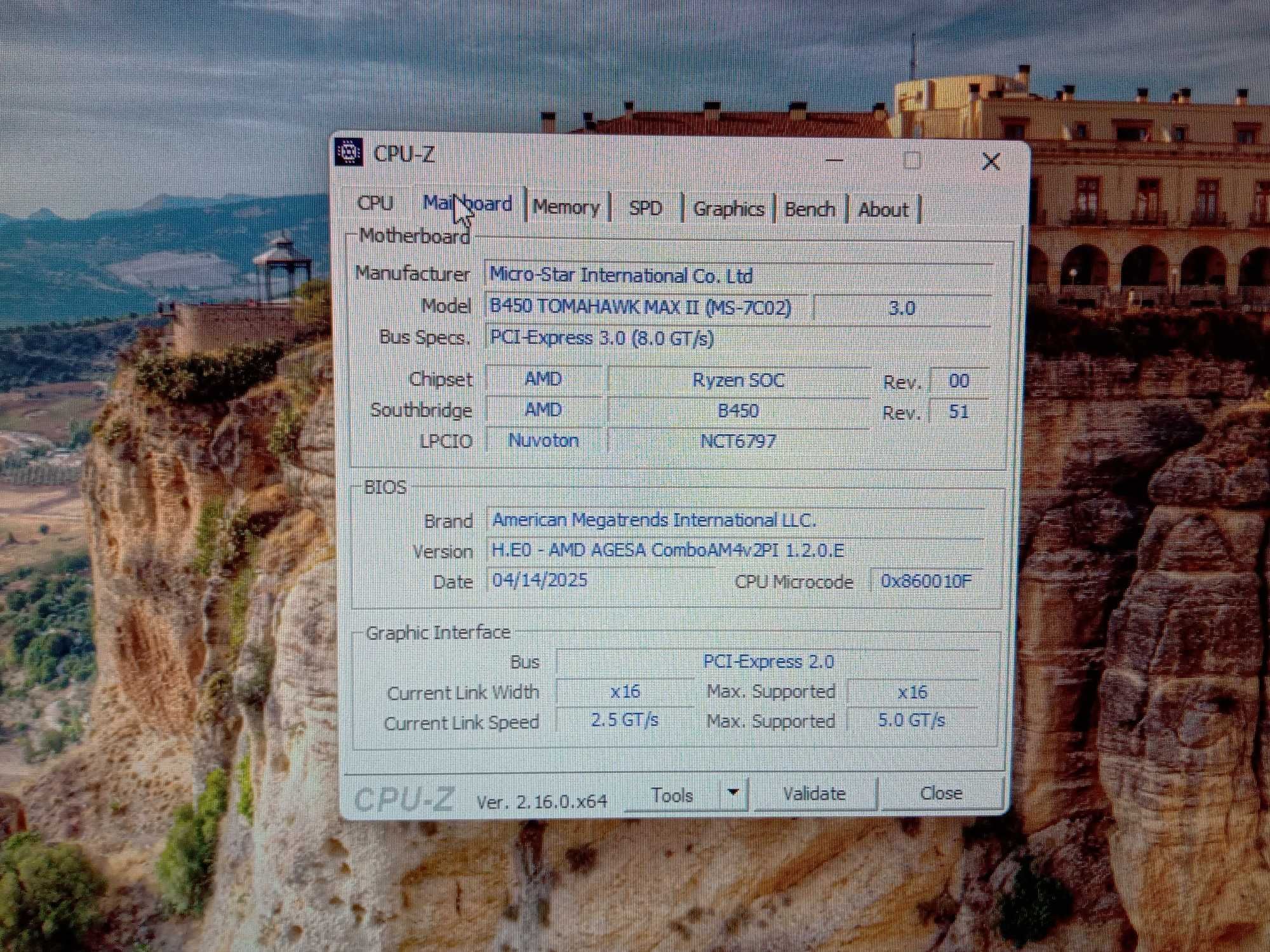Select the Mainboard tab

pyautogui.click(x=467, y=204)
